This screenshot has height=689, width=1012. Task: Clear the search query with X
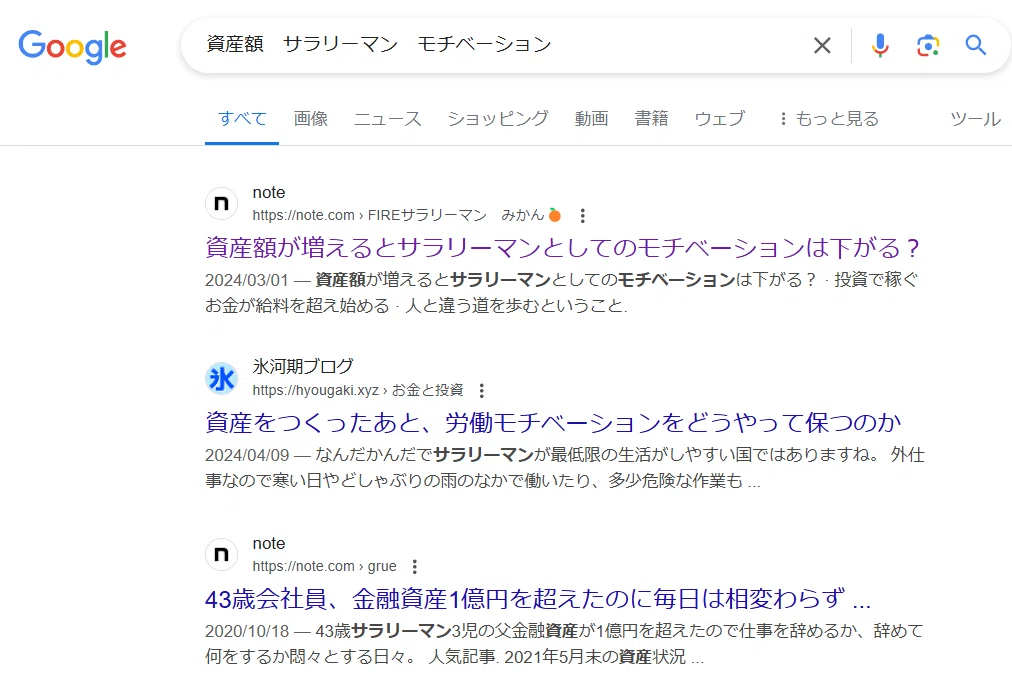822,45
